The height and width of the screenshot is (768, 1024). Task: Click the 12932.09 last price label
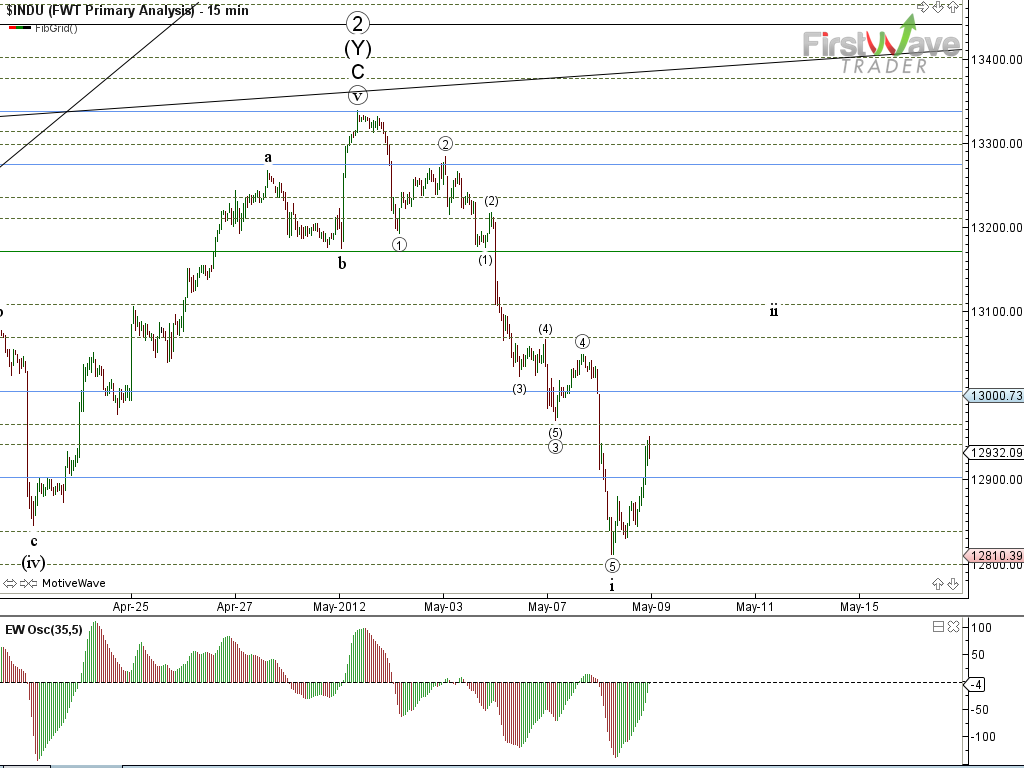tap(993, 452)
